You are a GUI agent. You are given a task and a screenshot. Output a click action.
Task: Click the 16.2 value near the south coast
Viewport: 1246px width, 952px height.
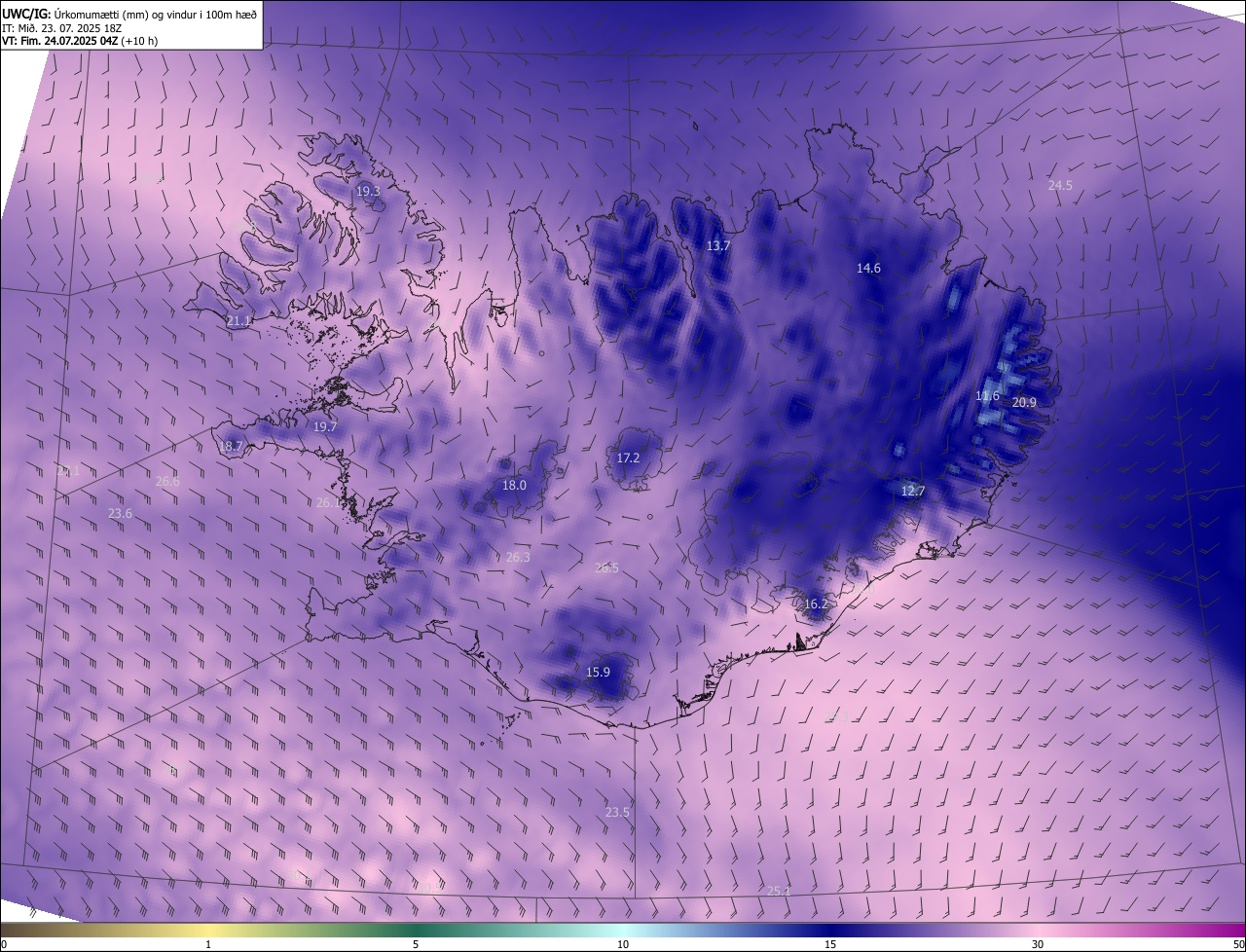pyautogui.click(x=816, y=604)
